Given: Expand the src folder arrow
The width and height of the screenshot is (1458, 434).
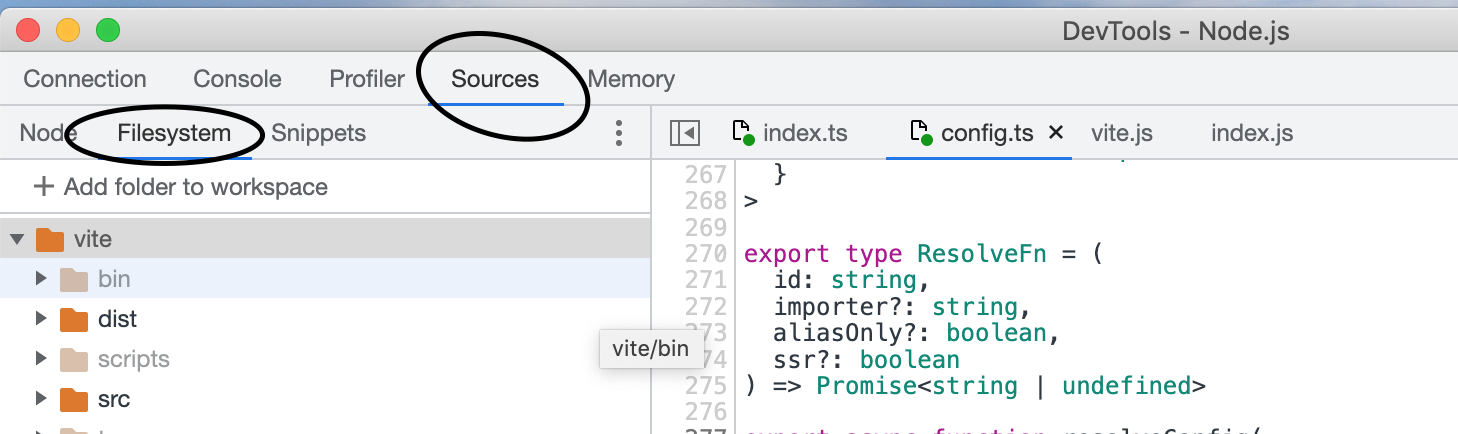Looking at the screenshot, I should pos(41,399).
